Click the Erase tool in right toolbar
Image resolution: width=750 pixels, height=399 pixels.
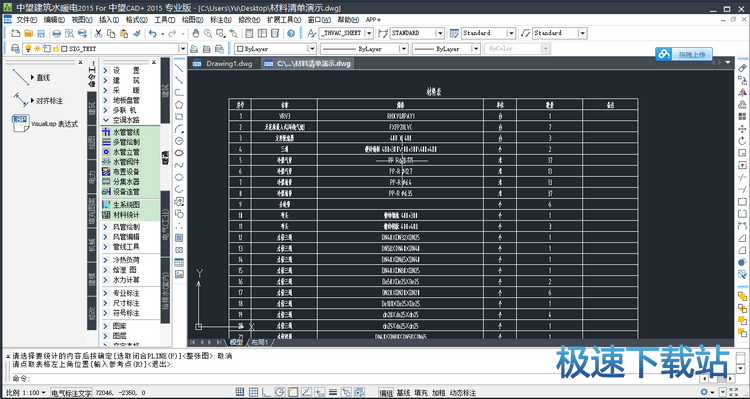coord(742,68)
